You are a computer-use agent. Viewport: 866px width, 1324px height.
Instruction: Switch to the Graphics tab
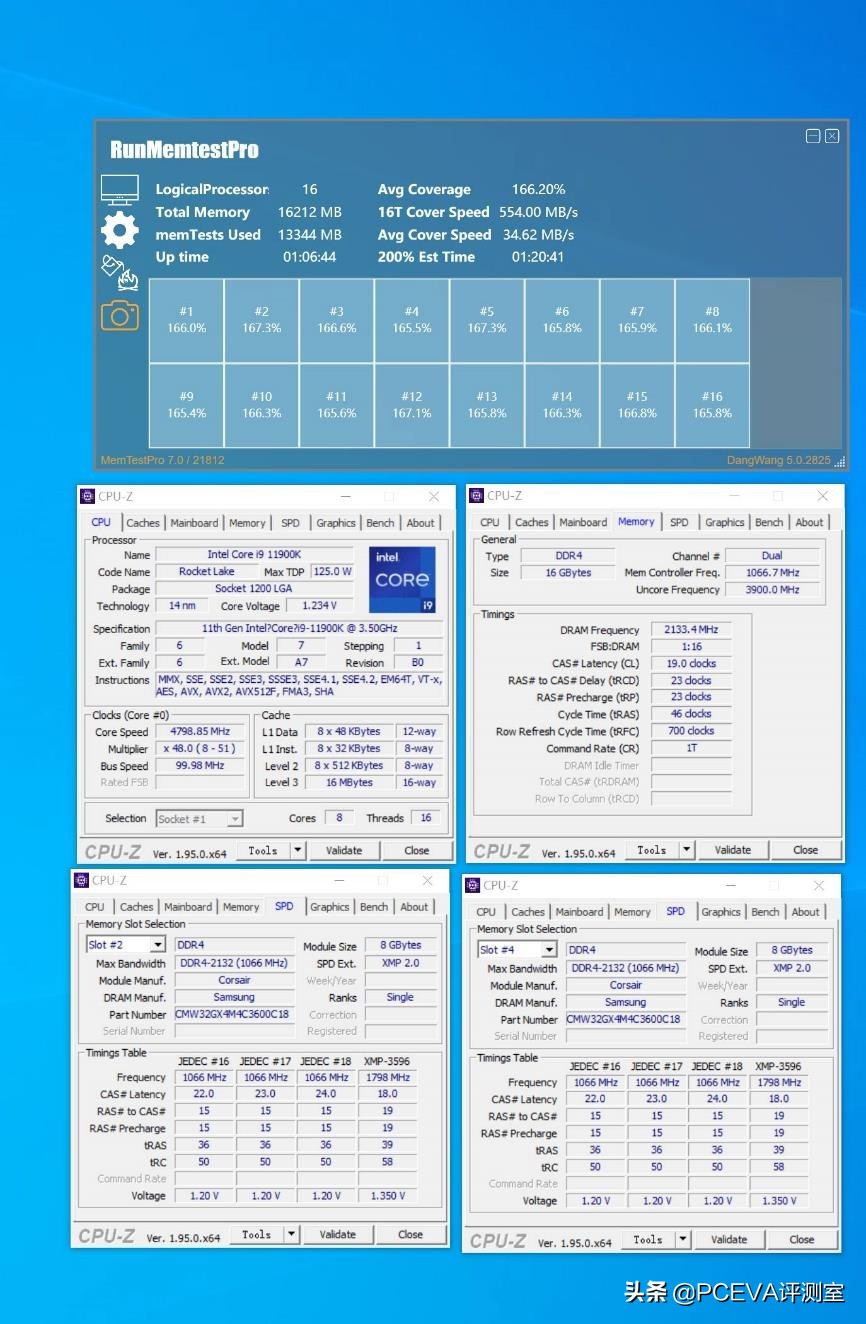tap(336, 522)
